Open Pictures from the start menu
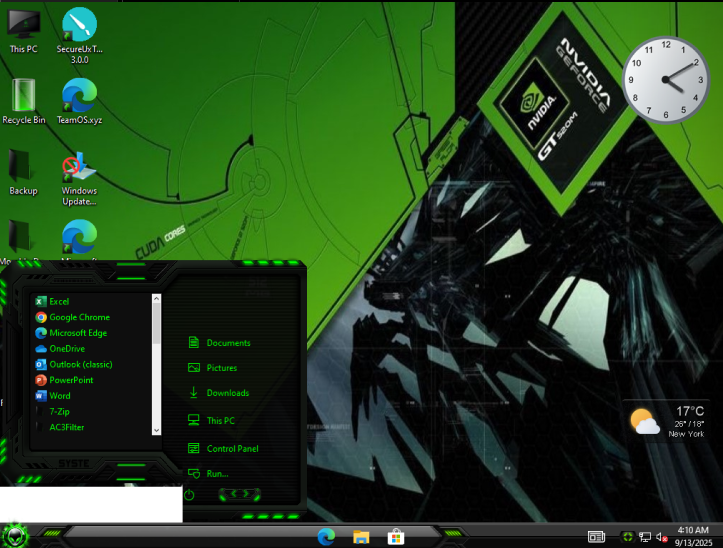Viewport: 723px width, 548px height. (x=213, y=368)
